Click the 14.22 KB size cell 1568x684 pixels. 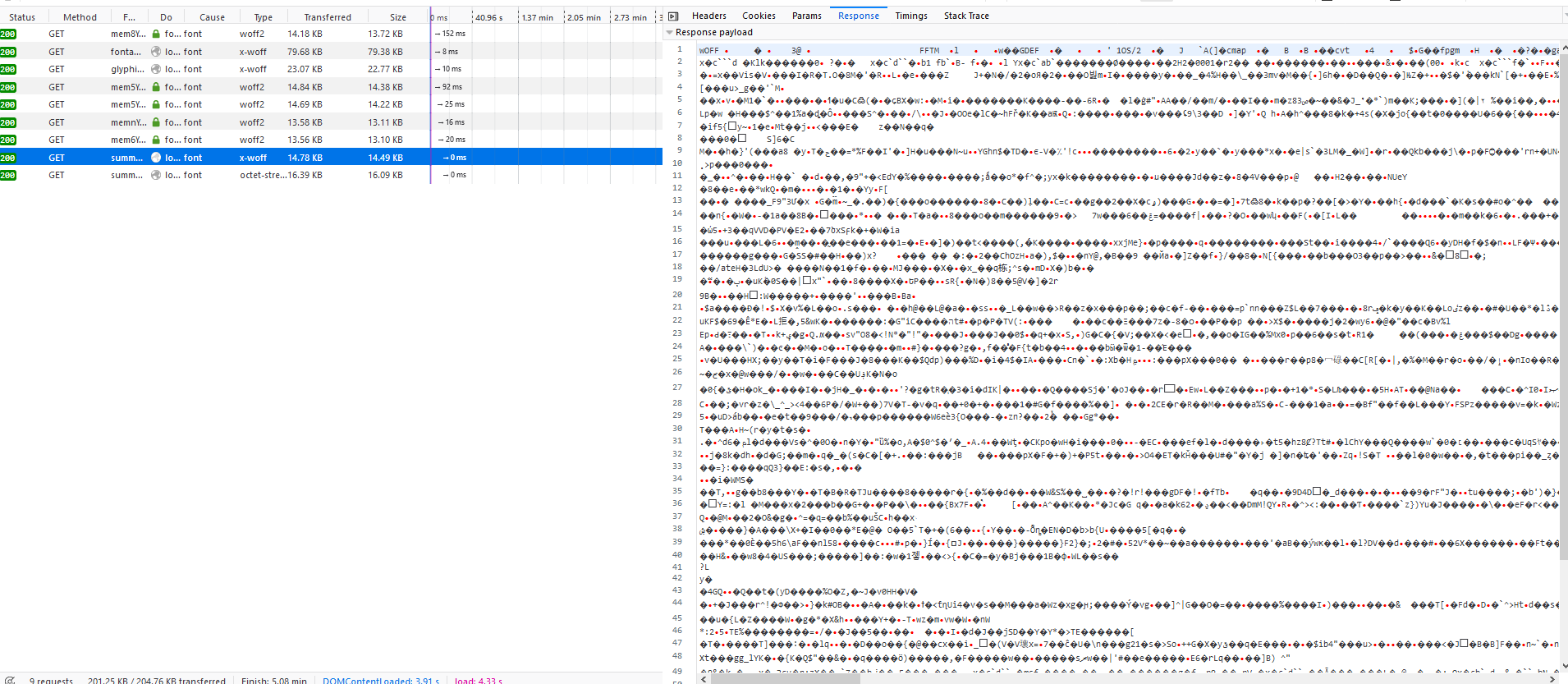(x=385, y=104)
